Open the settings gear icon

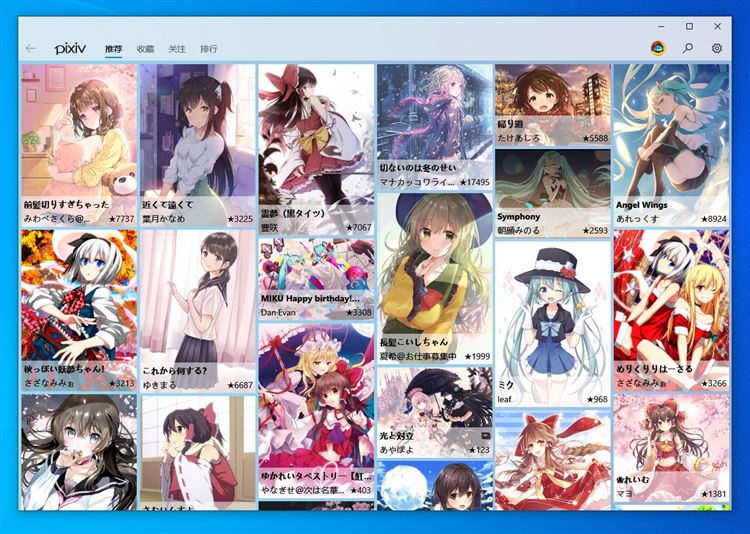[x=717, y=48]
